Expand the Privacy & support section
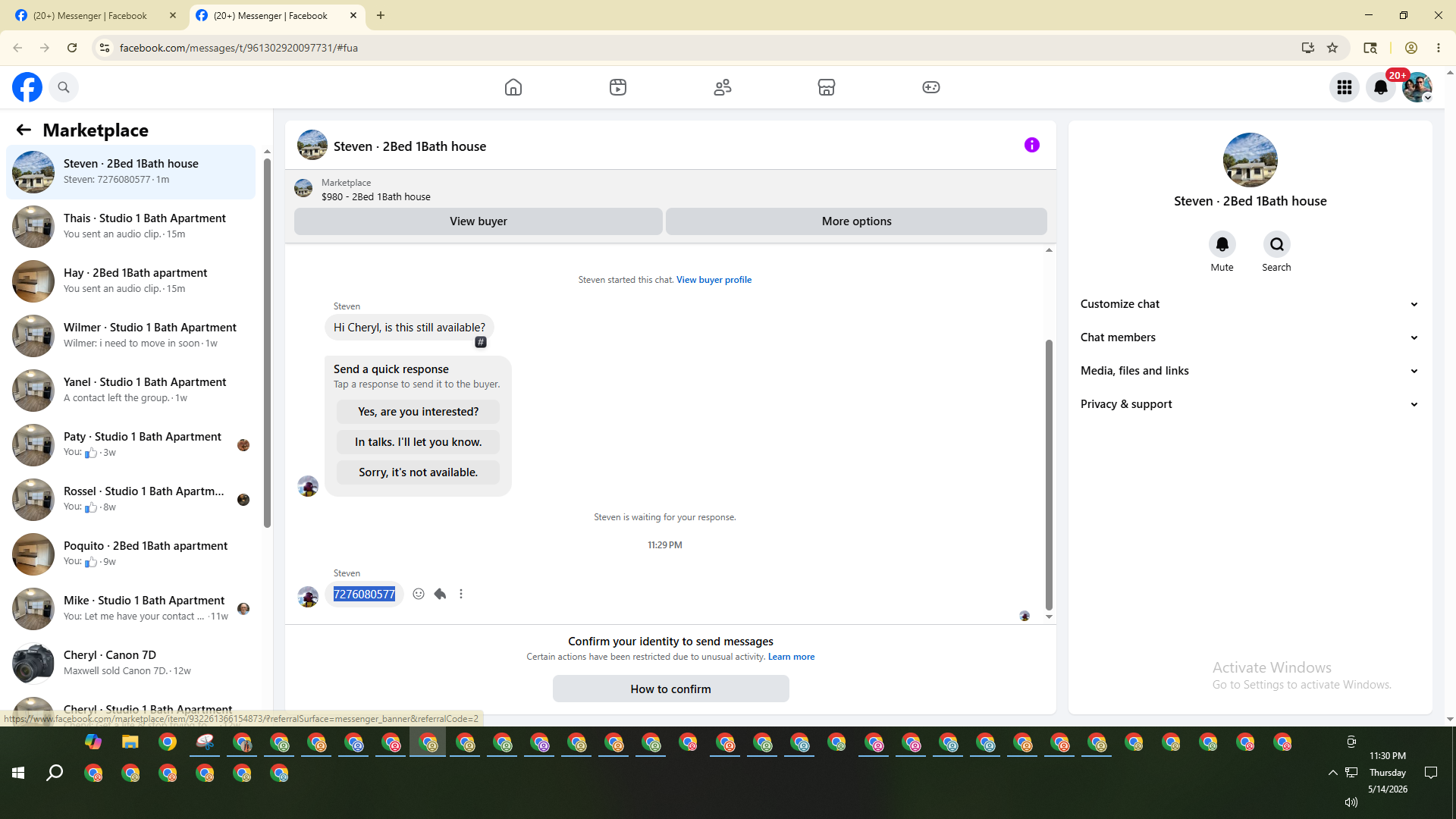 [1250, 404]
